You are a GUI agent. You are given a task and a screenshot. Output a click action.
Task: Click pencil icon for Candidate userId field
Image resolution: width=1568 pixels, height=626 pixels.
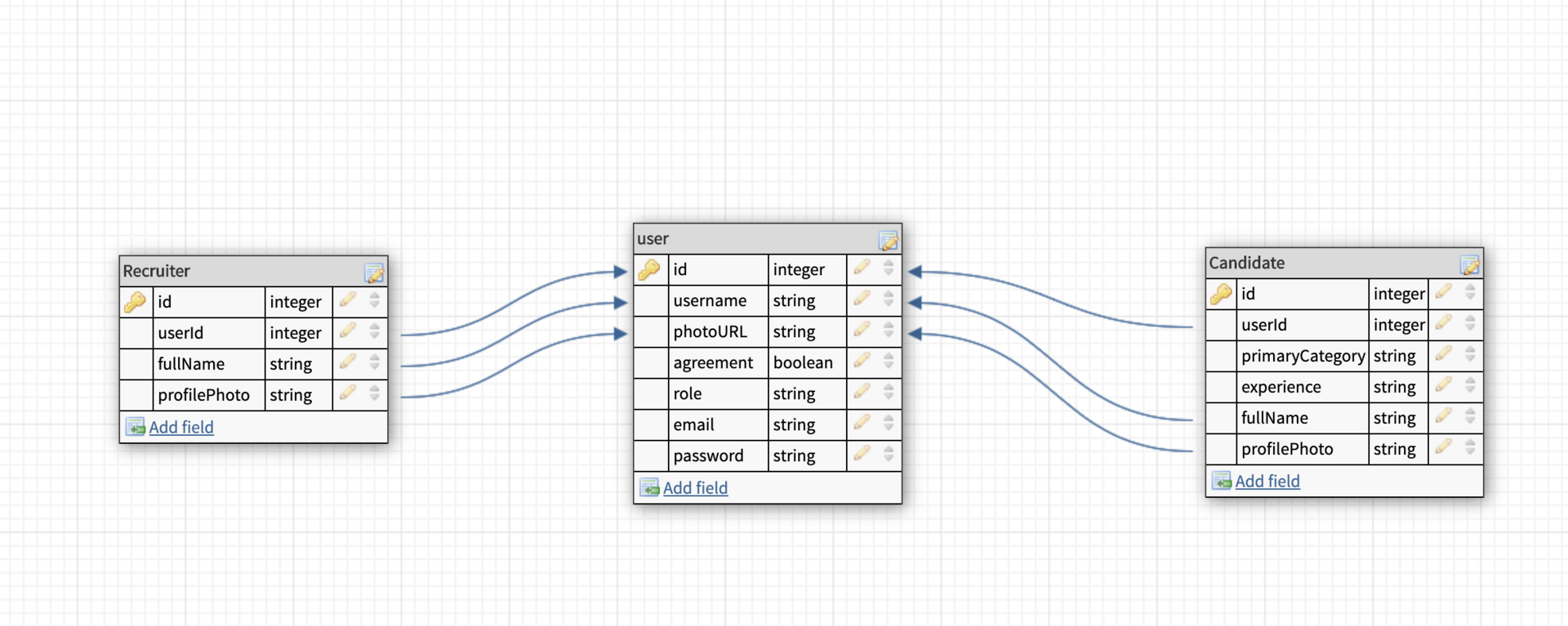point(1444,323)
